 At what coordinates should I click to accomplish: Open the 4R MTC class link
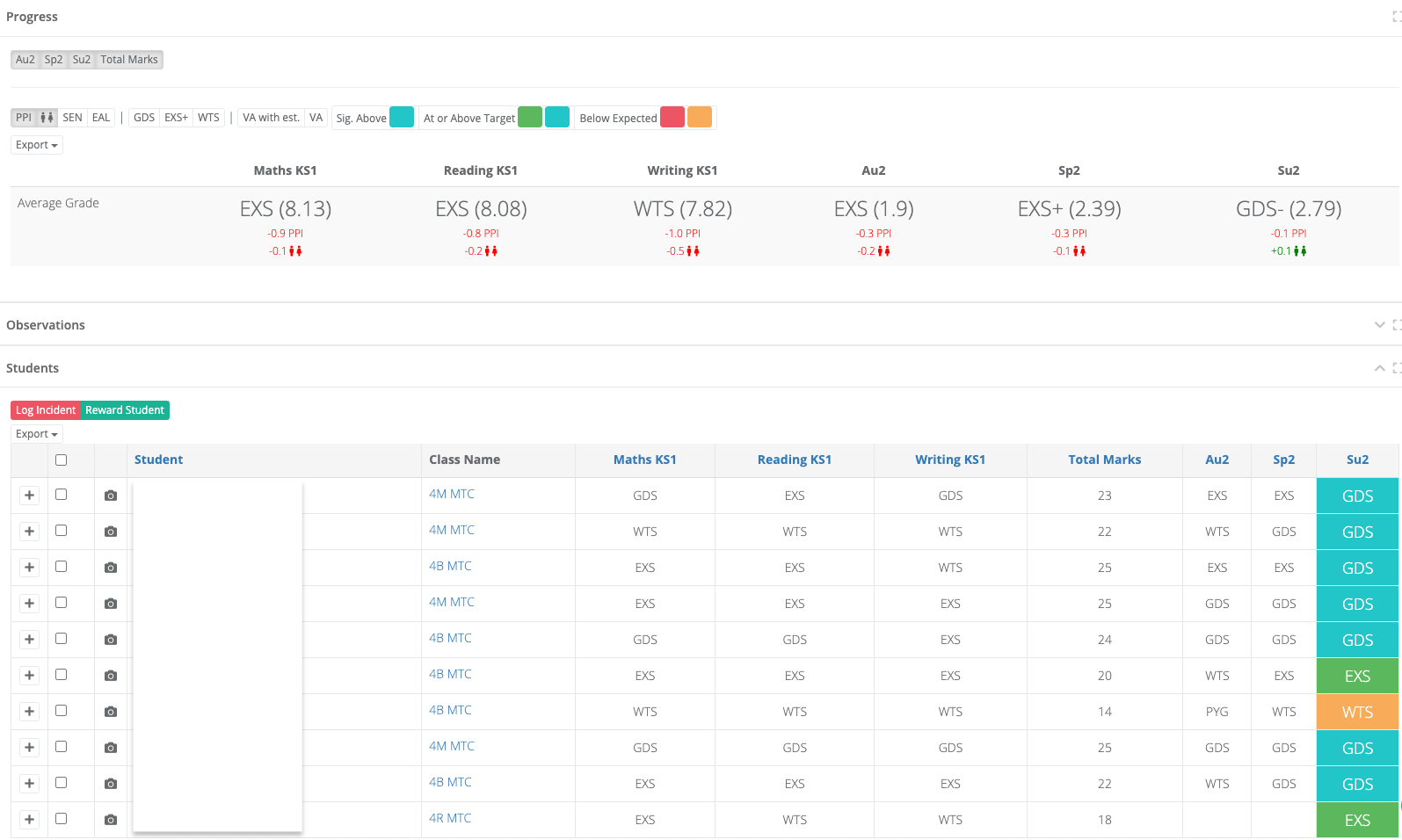click(450, 818)
